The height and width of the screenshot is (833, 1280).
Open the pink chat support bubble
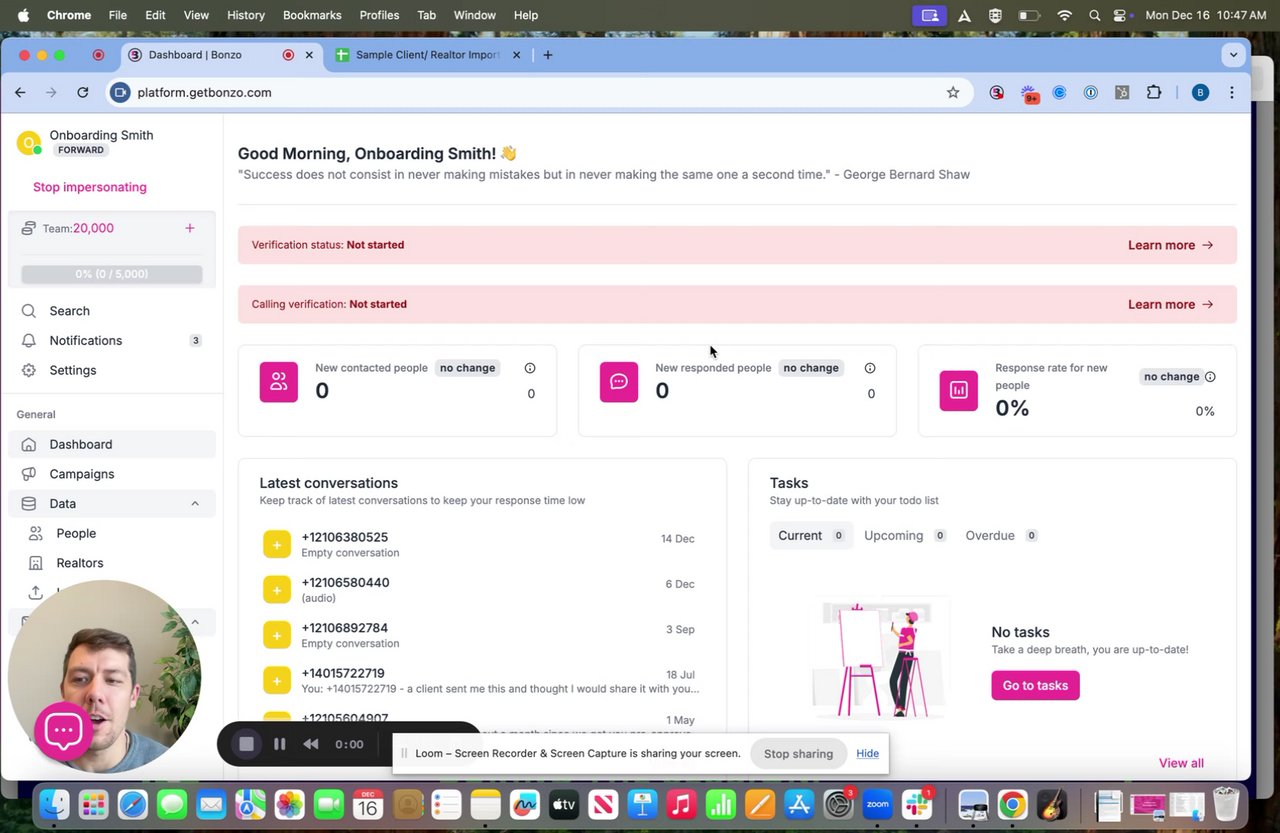63,731
